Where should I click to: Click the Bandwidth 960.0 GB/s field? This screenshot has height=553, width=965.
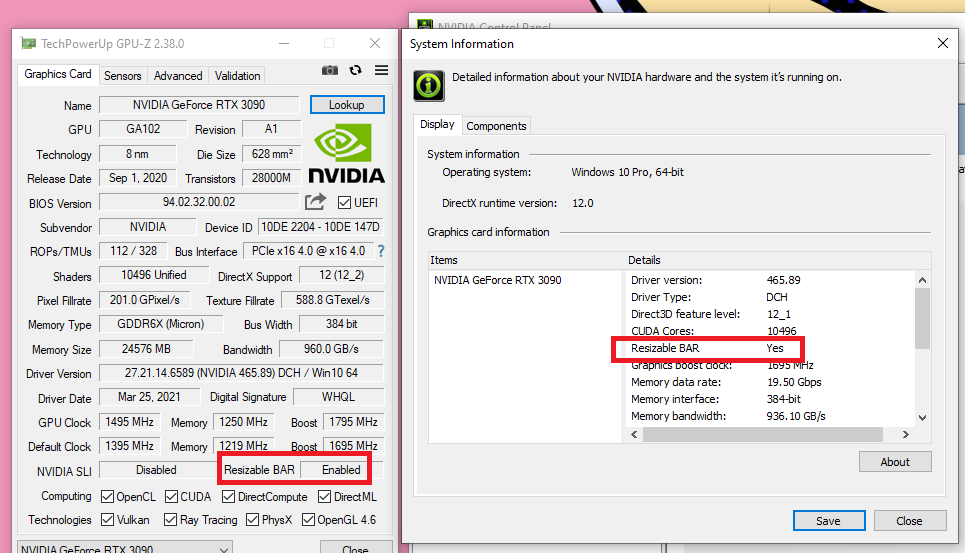[331, 349]
